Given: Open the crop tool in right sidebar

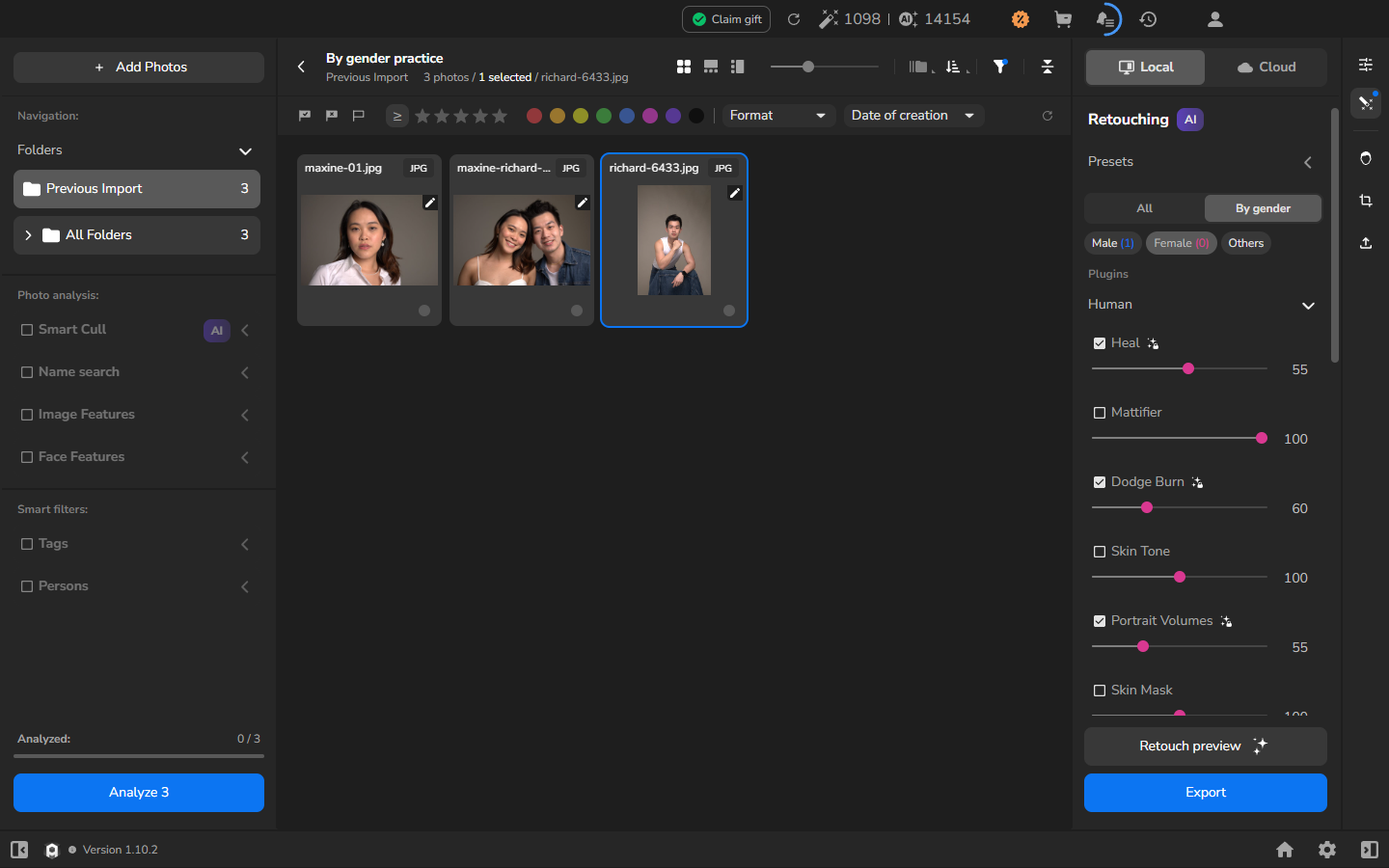Looking at the screenshot, I should point(1366,201).
